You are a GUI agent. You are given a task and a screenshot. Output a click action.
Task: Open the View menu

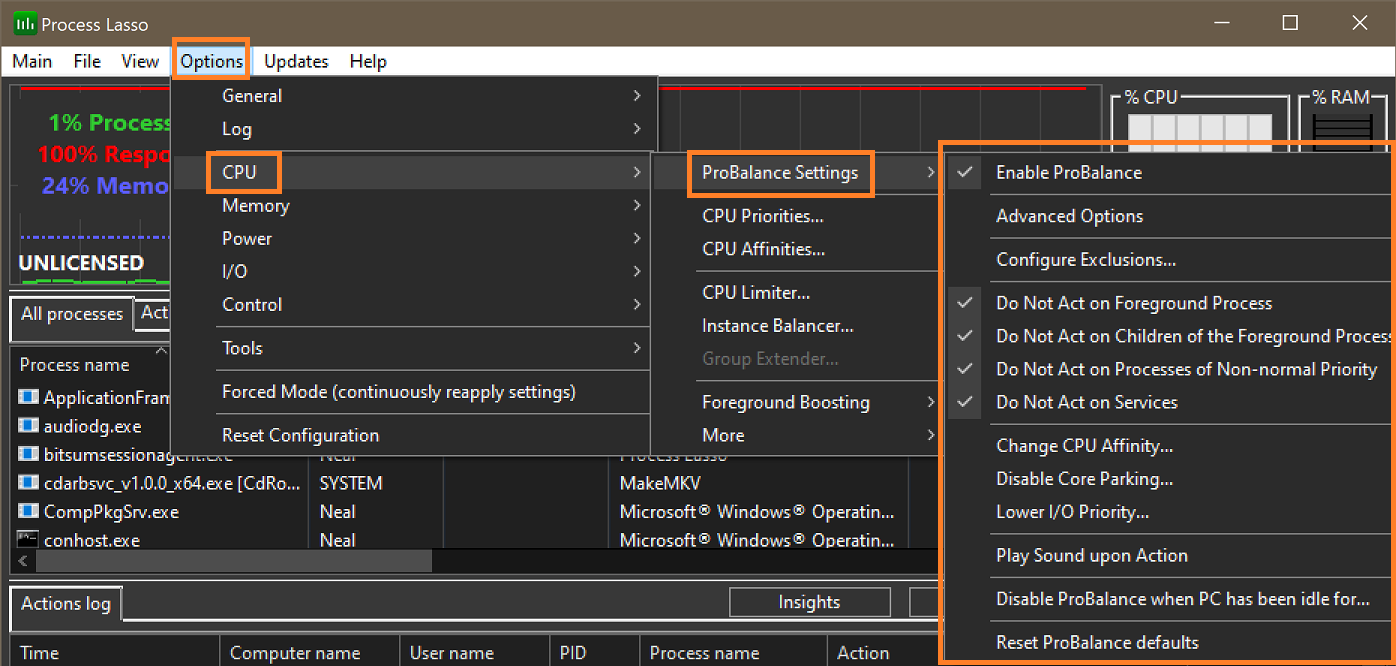(x=140, y=61)
